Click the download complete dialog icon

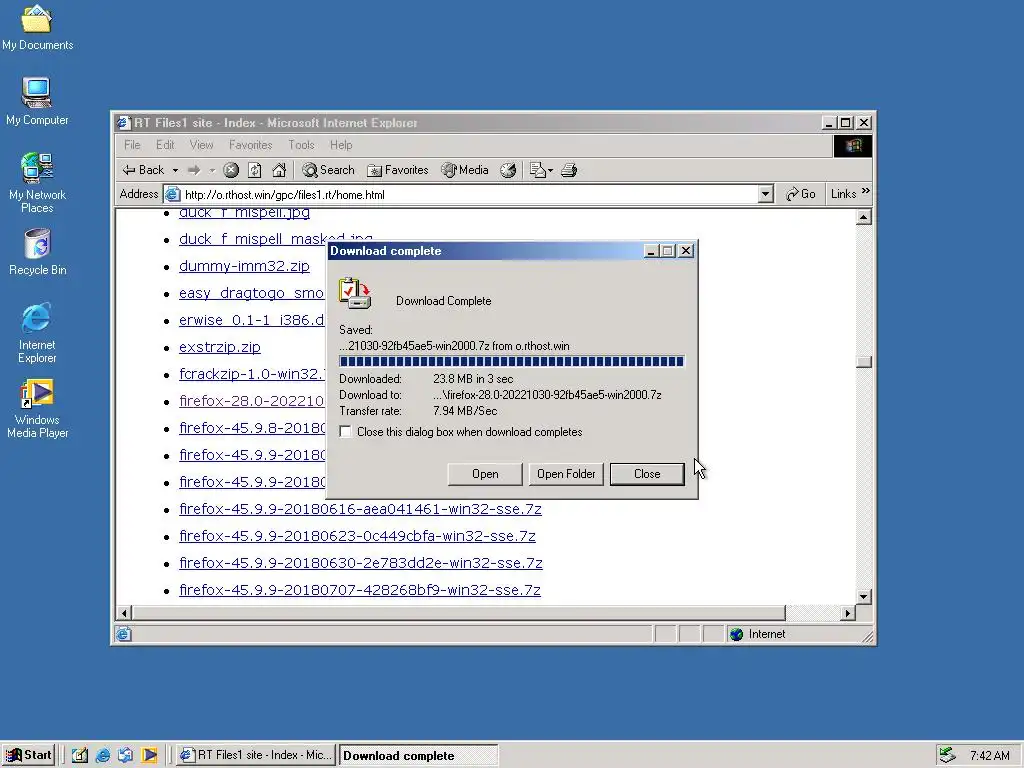[x=355, y=293]
